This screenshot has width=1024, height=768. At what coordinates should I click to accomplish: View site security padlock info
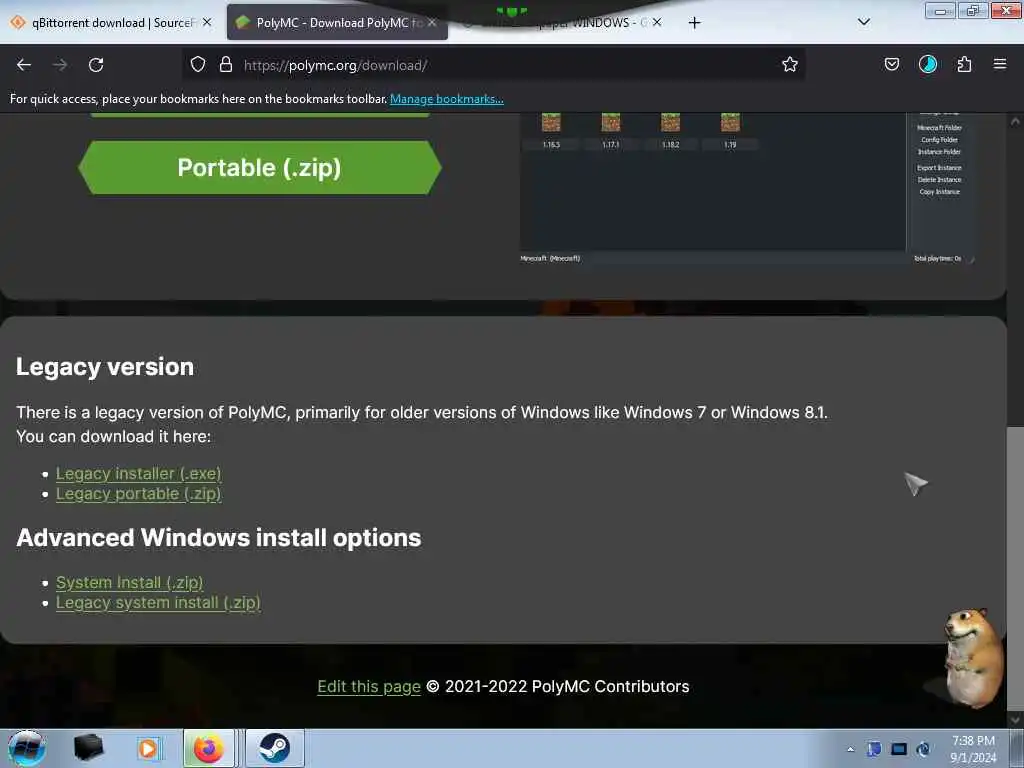226,65
